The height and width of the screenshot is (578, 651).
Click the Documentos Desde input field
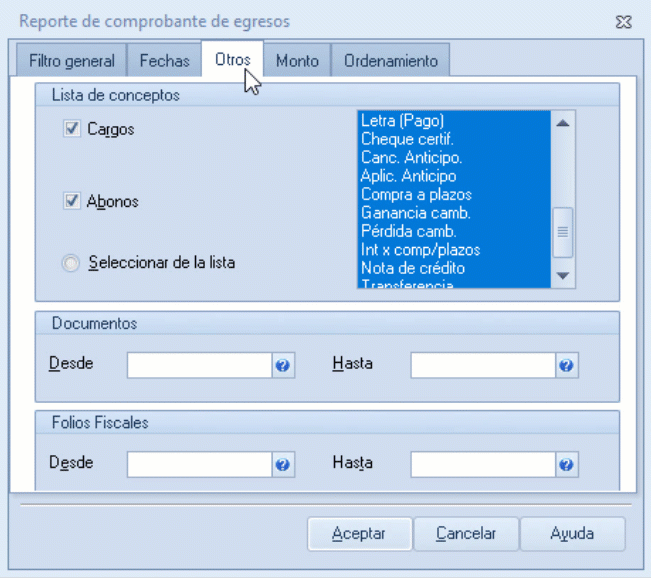199,366
